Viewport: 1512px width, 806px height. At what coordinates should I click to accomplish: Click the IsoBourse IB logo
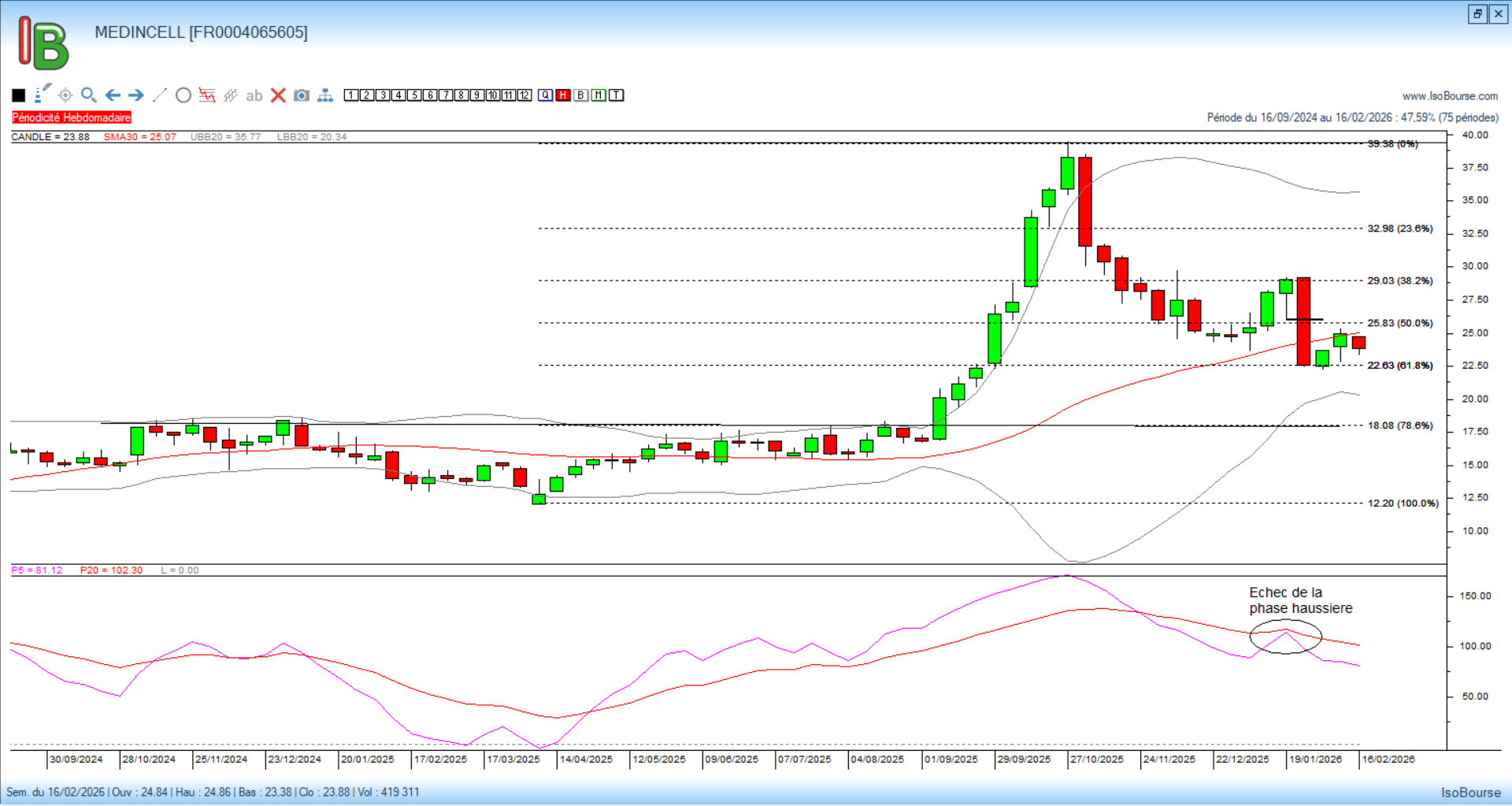coord(44,43)
